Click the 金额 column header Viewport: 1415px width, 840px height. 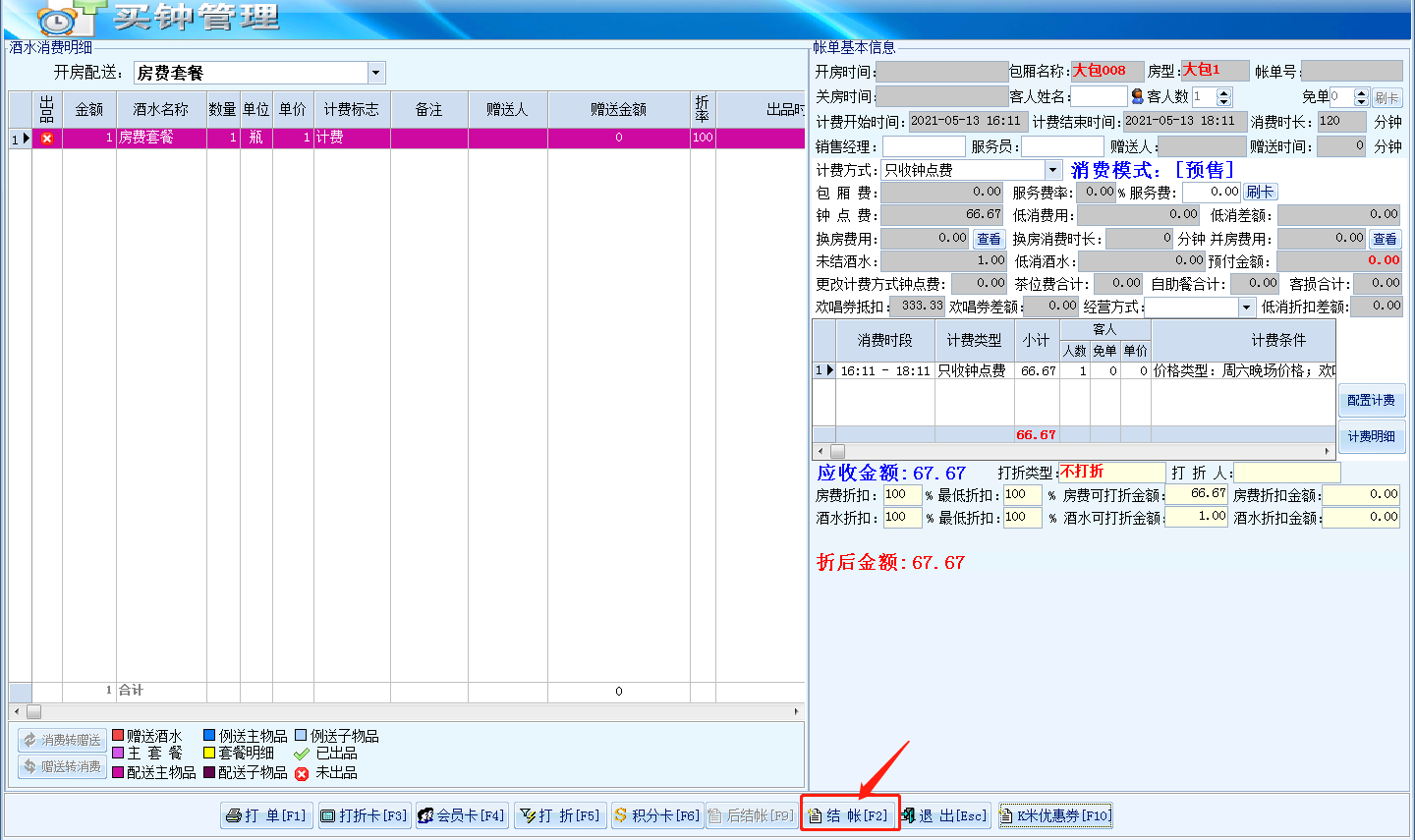pos(89,109)
